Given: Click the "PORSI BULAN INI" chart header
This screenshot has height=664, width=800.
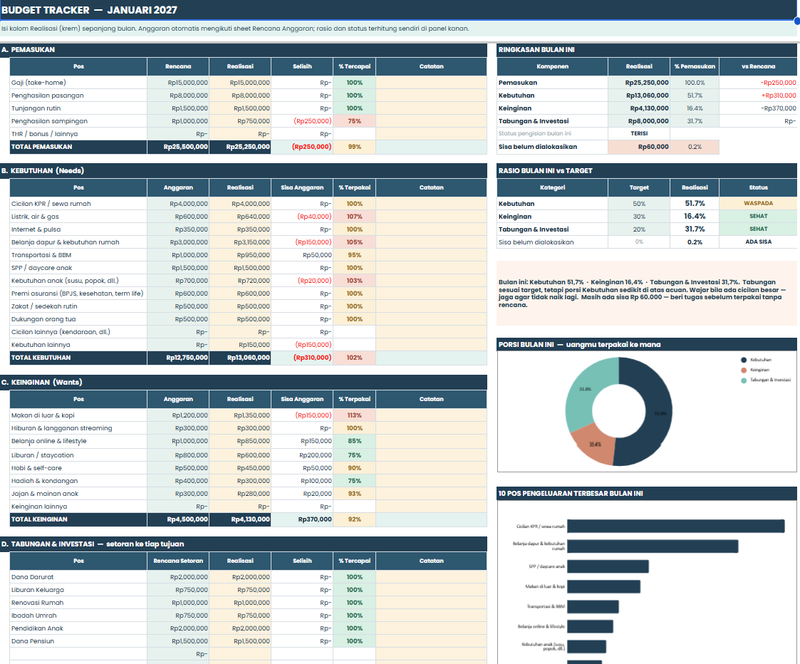Looking at the screenshot, I should coord(646,345).
